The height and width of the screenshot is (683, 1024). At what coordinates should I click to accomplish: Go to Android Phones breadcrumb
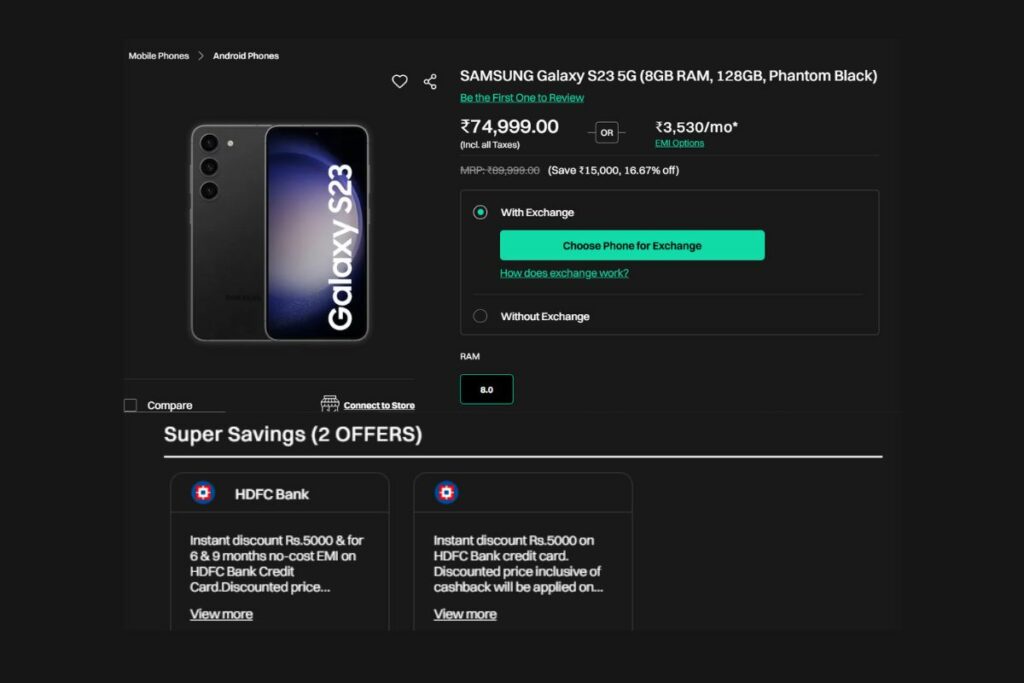246,56
